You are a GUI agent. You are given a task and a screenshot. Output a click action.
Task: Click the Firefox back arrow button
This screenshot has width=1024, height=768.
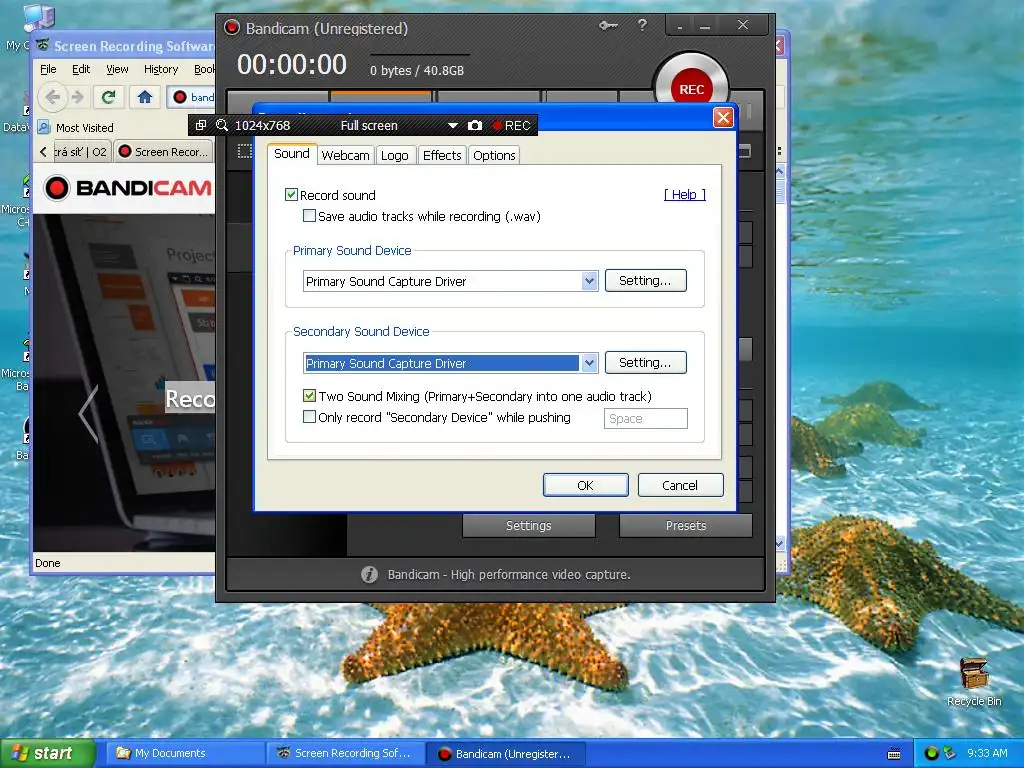click(x=53, y=97)
